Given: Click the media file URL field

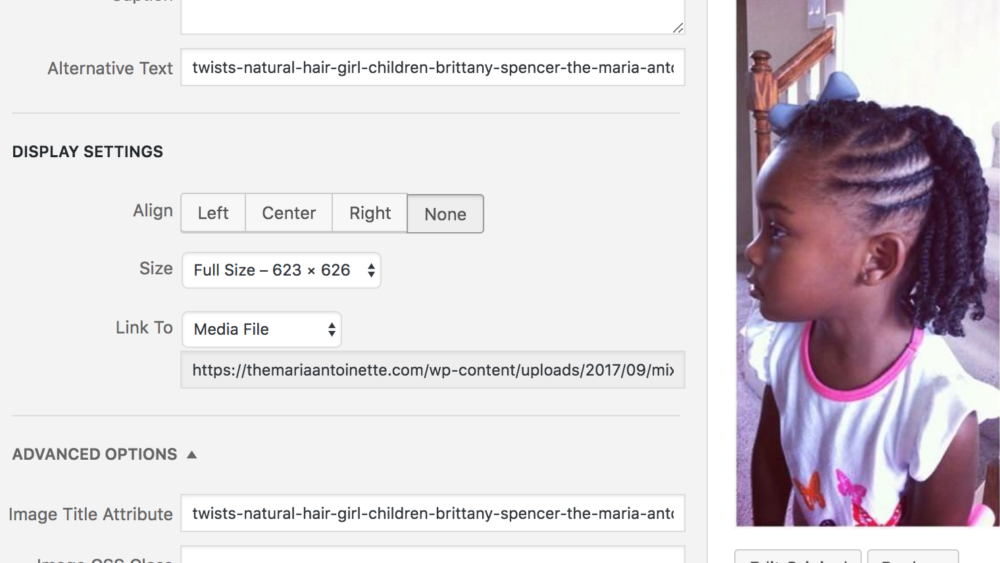Looking at the screenshot, I should (x=432, y=370).
